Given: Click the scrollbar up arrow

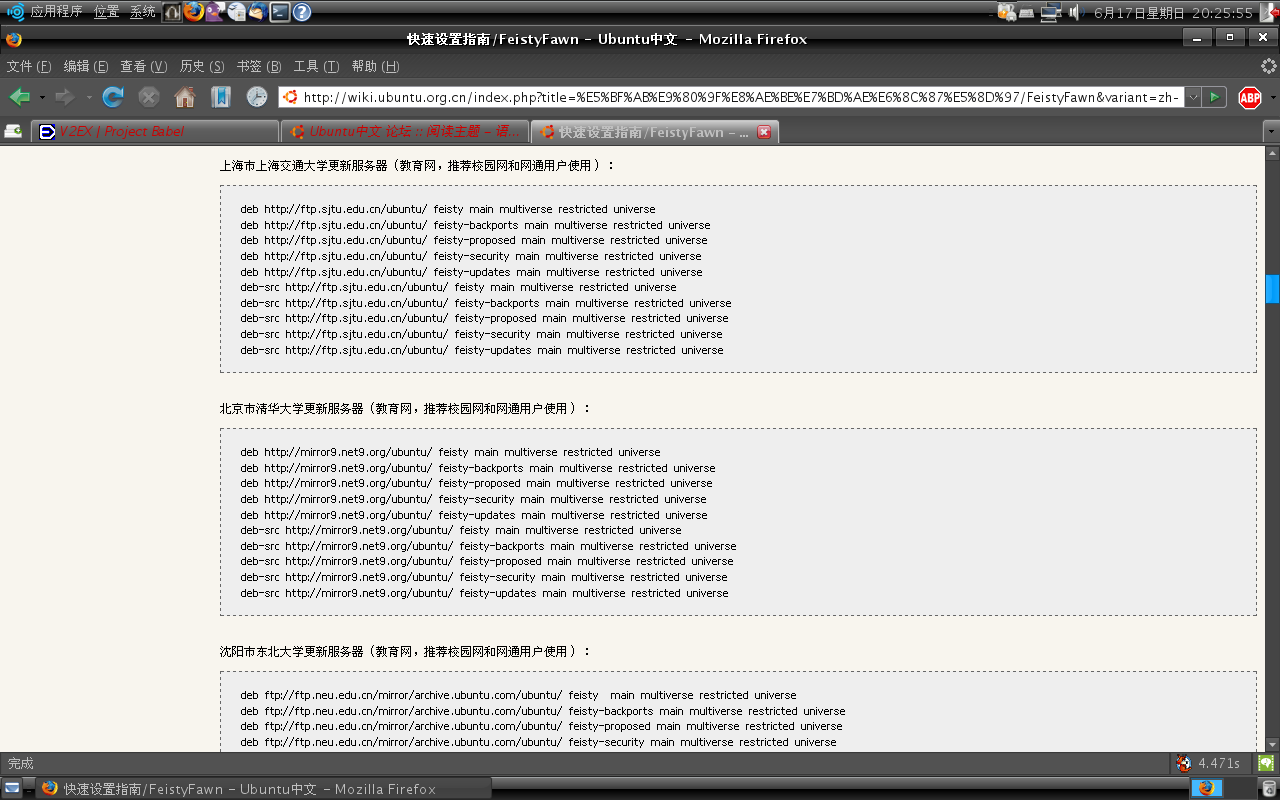Looking at the screenshot, I should [1272, 154].
